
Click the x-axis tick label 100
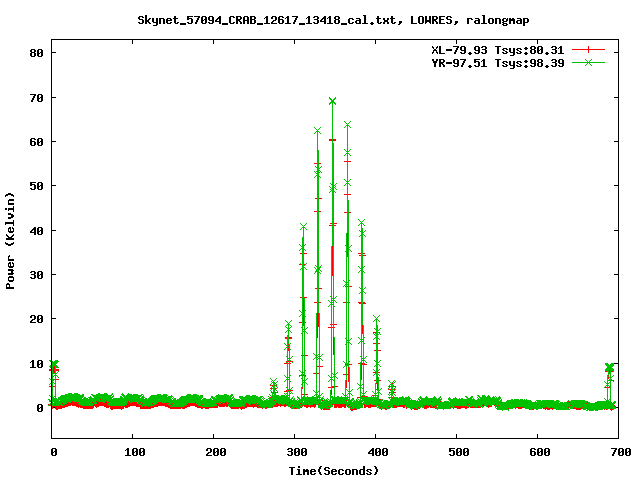[x=135, y=452]
